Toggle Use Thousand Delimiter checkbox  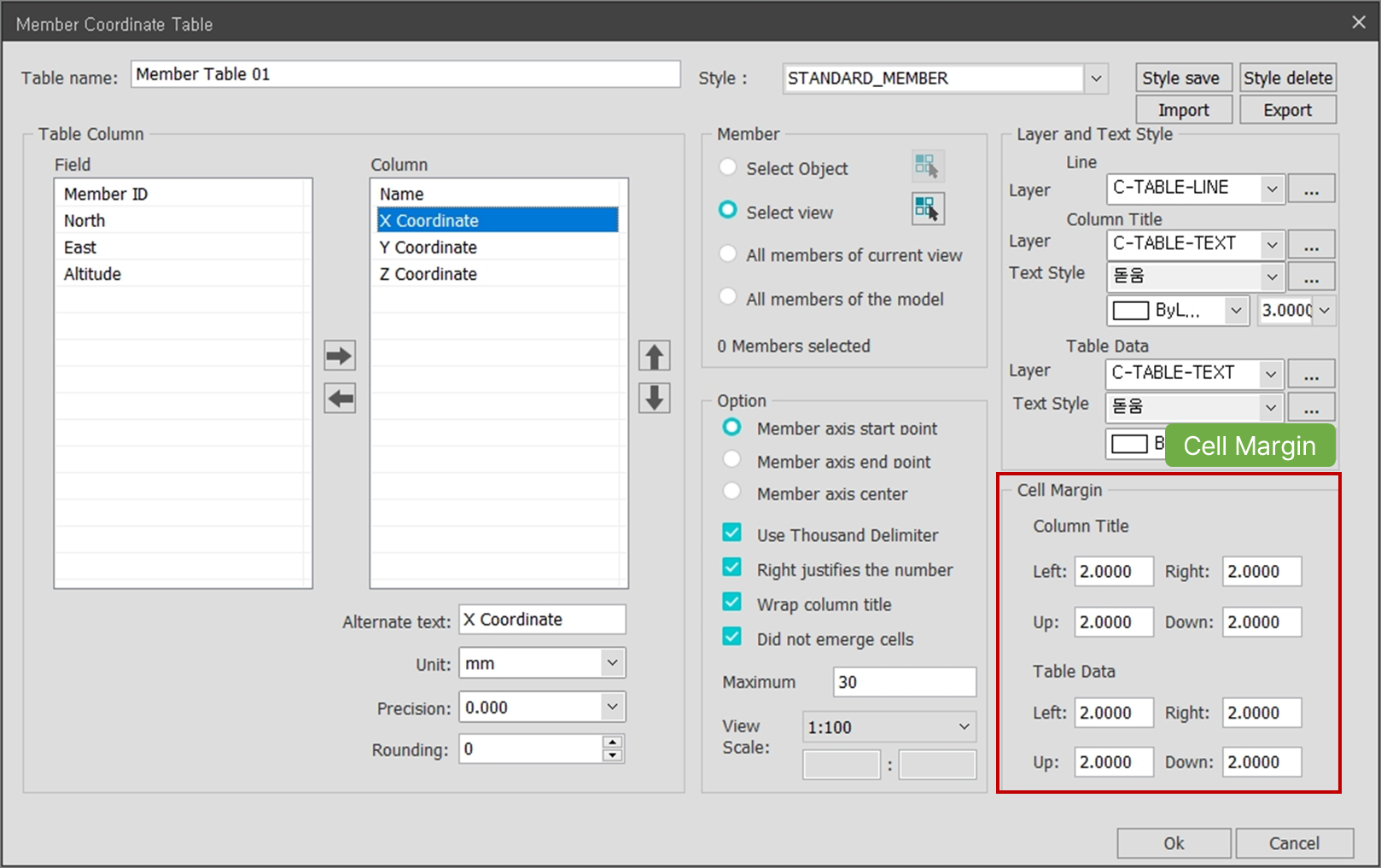(731, 533)
